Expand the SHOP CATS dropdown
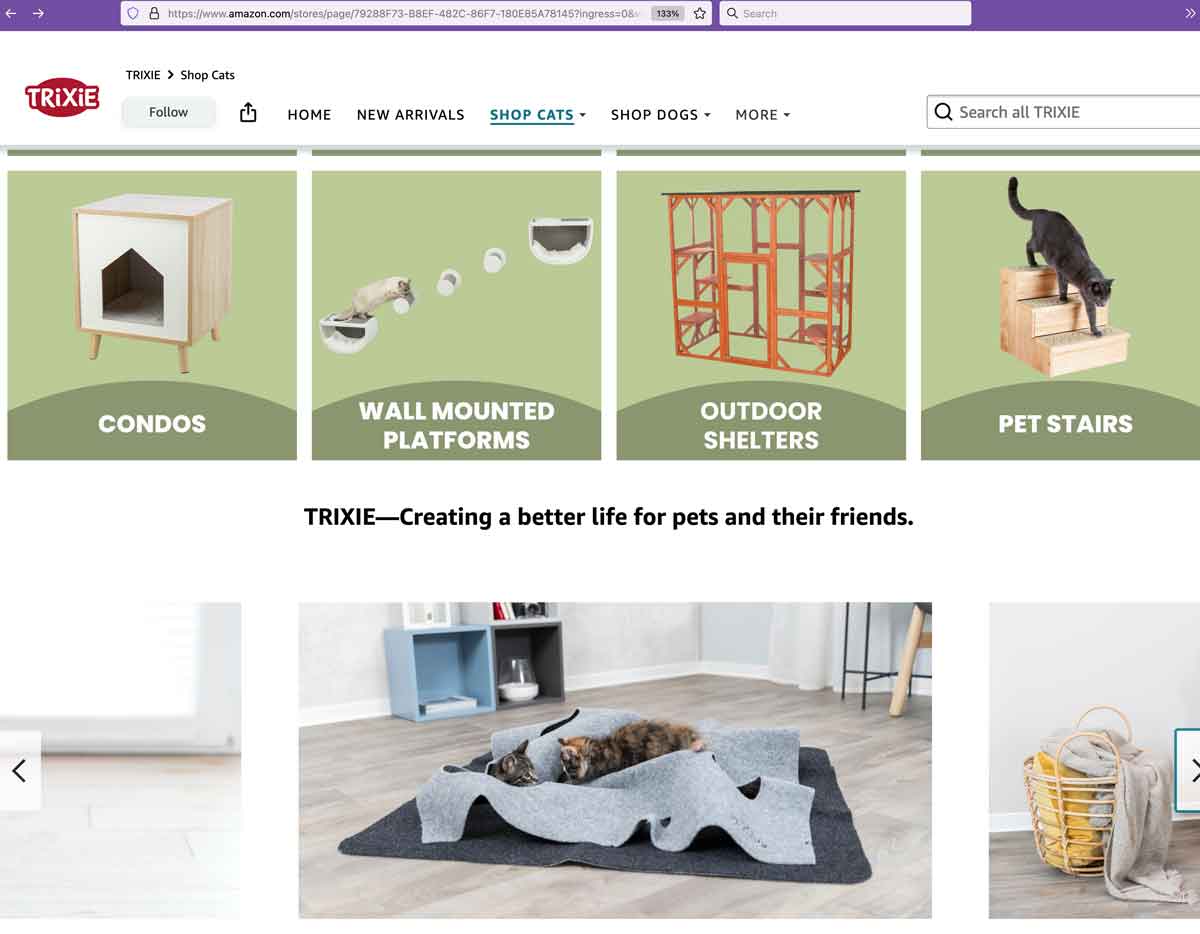 (538, 115)
